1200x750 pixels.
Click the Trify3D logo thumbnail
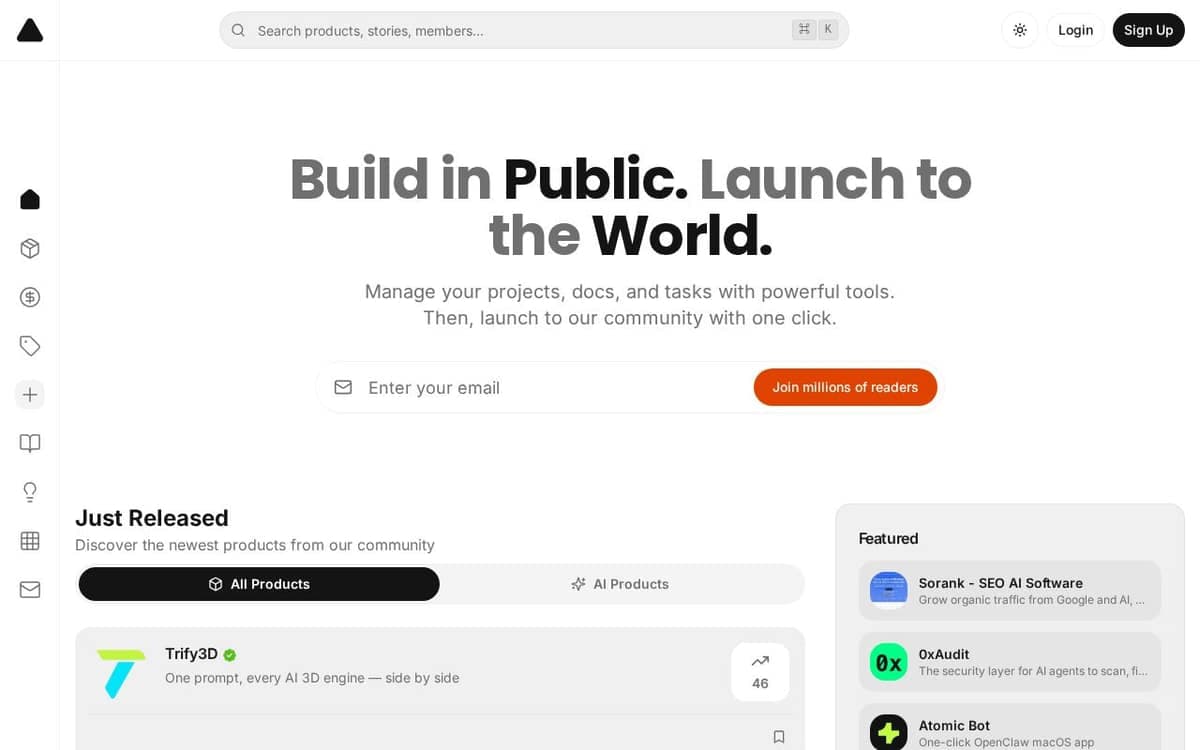tap(121, 673)
